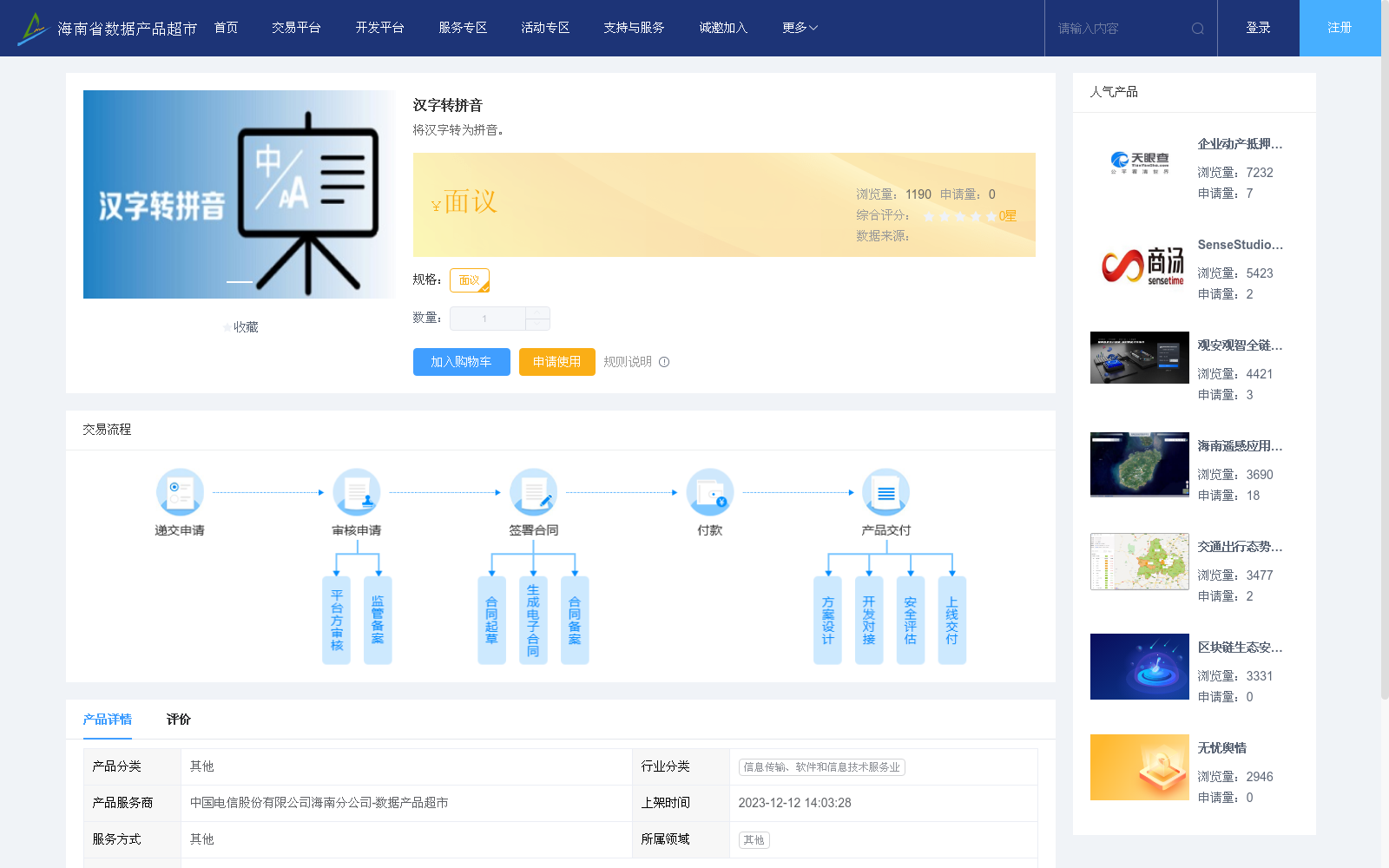Open the 企业动产抵押 product title
The image size is (1389, 868).
pyautogui.click(x=1241, y=144)
